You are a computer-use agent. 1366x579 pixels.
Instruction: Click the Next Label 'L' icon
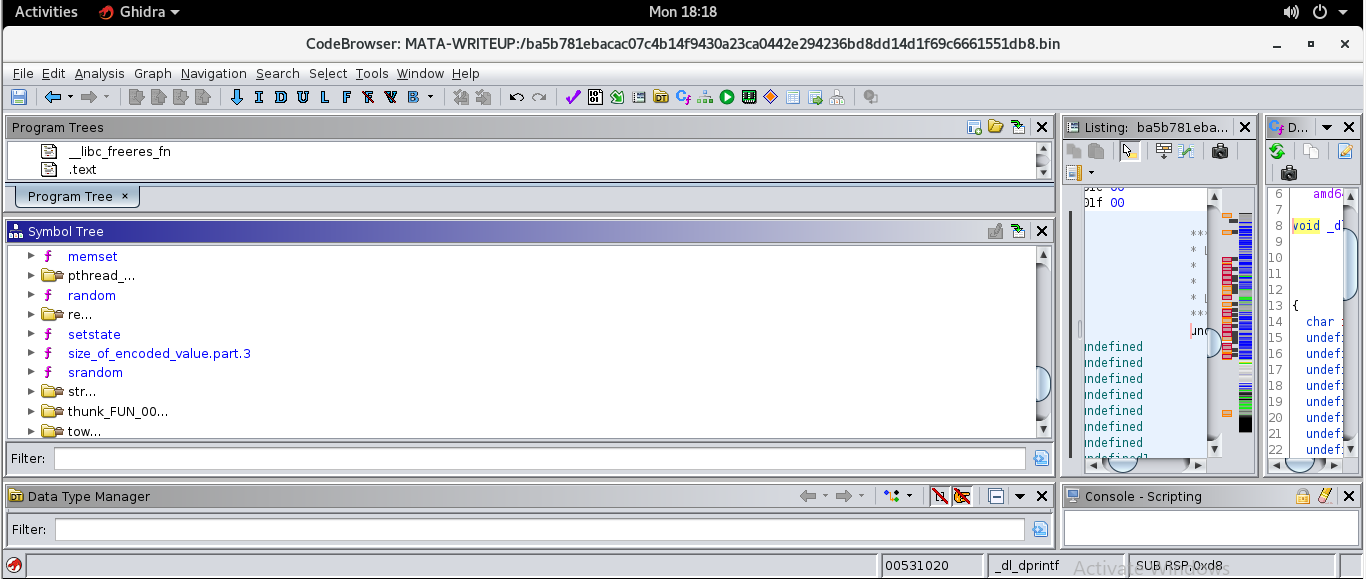click(325, 97)
